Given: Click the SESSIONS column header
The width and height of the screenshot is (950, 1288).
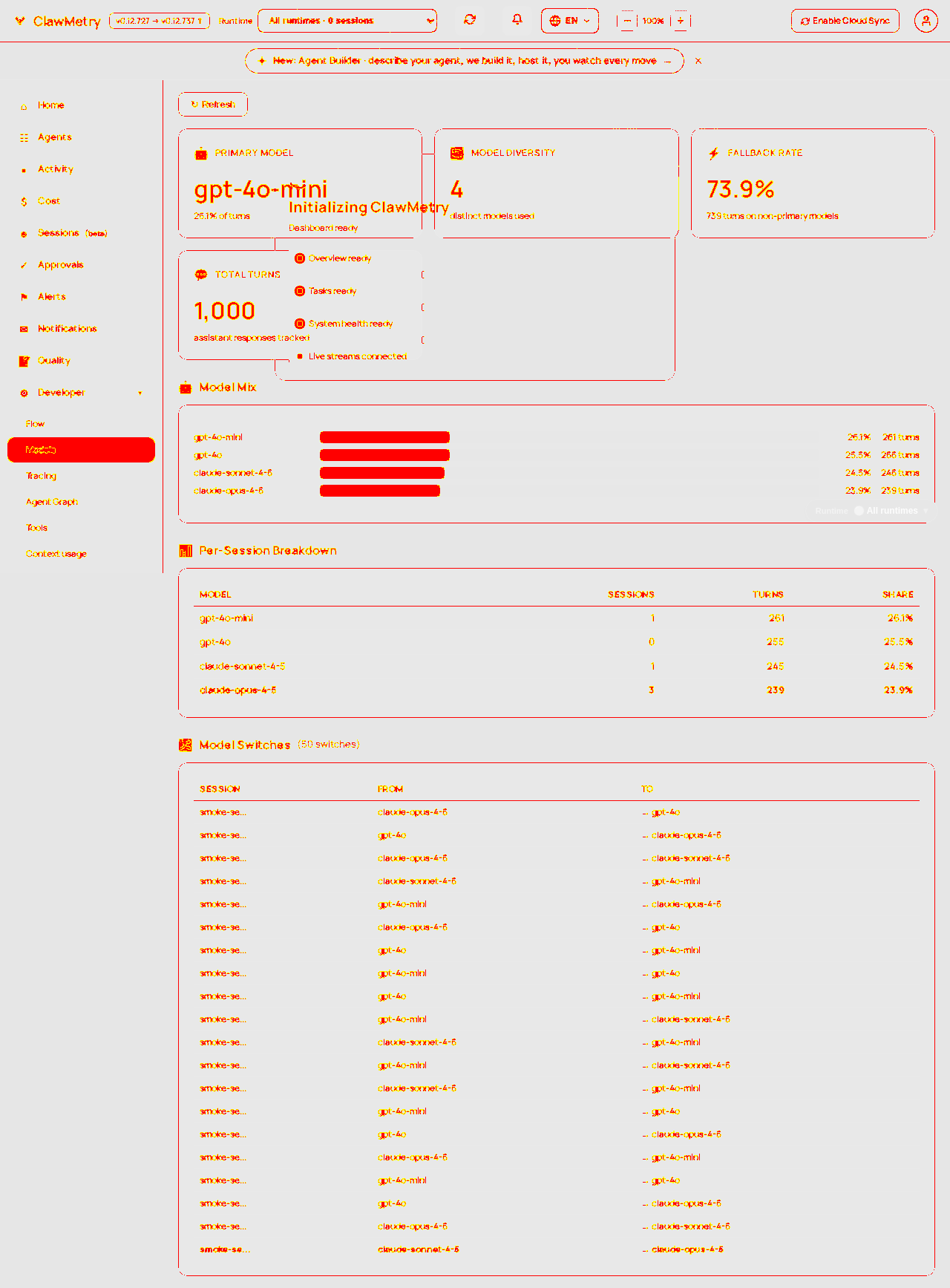Looking at the screenshot, I should pyautogui.click(x=631, y=595).
